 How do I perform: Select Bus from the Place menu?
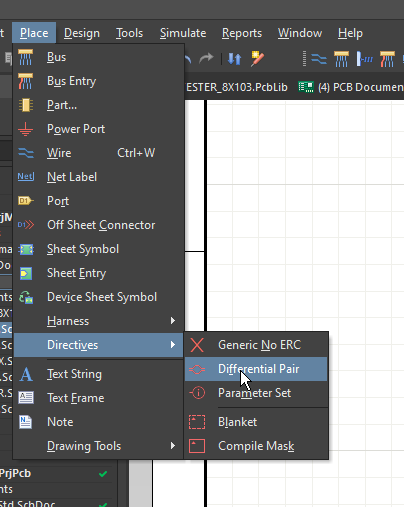(99, 57)
